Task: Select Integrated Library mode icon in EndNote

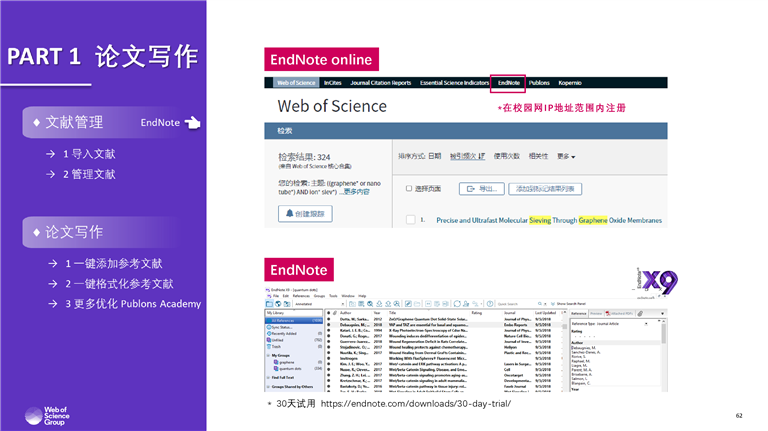Action: (x=287, y=304)
